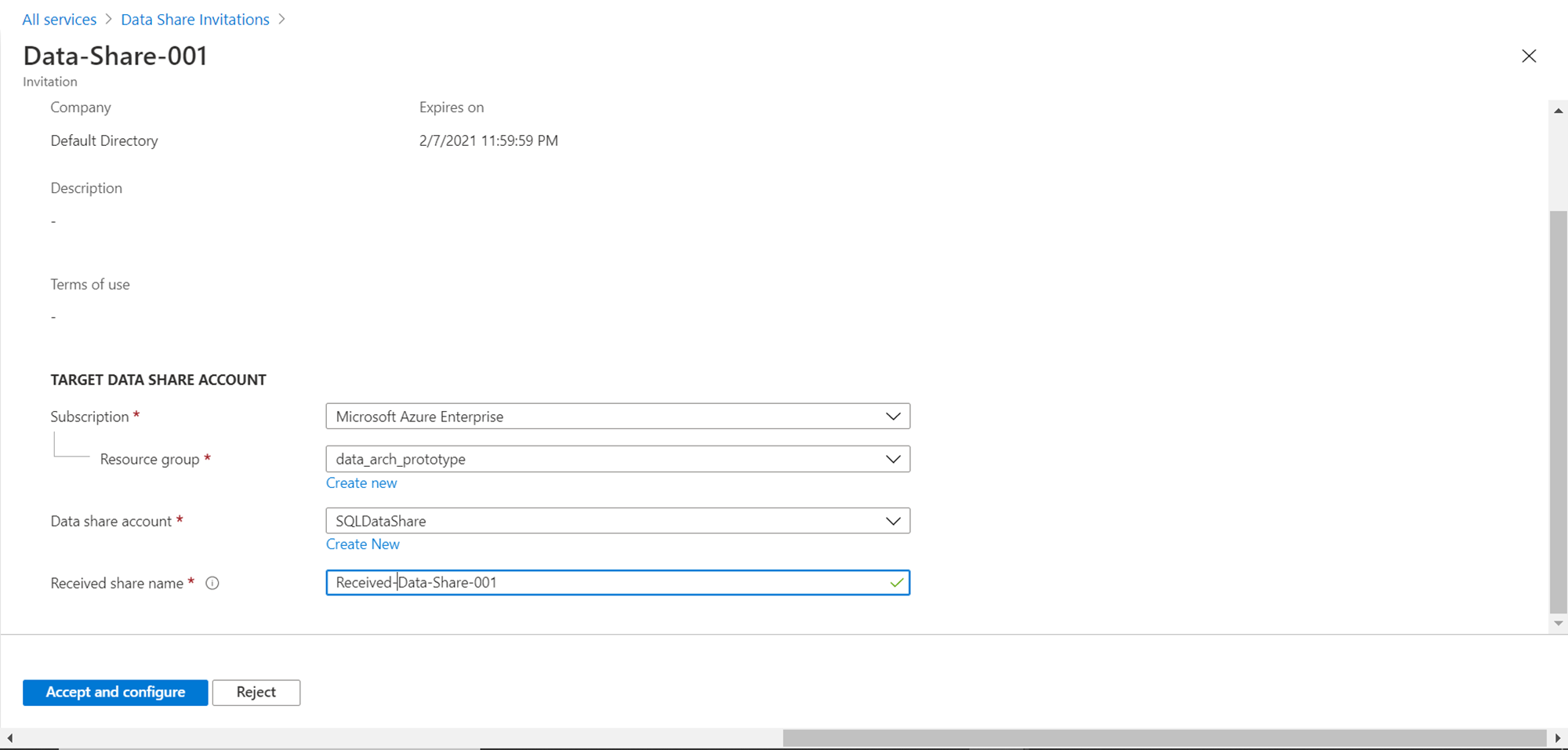Screen dimensions: 1568x750
Task: Click the TARGET DATA SHARE ACCOUNT heading
Action: coord(158,380)
